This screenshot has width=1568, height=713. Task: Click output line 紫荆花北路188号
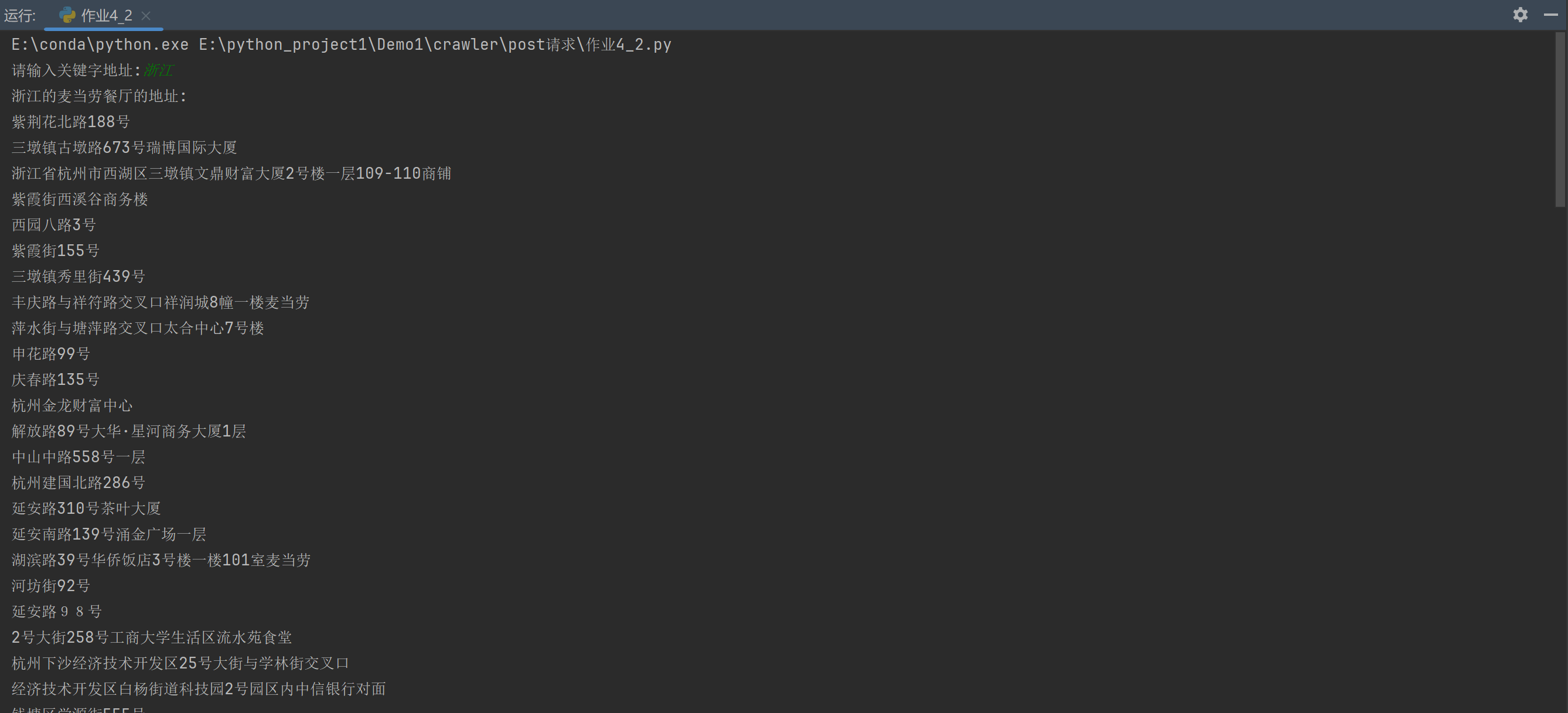tap(71, 122)
